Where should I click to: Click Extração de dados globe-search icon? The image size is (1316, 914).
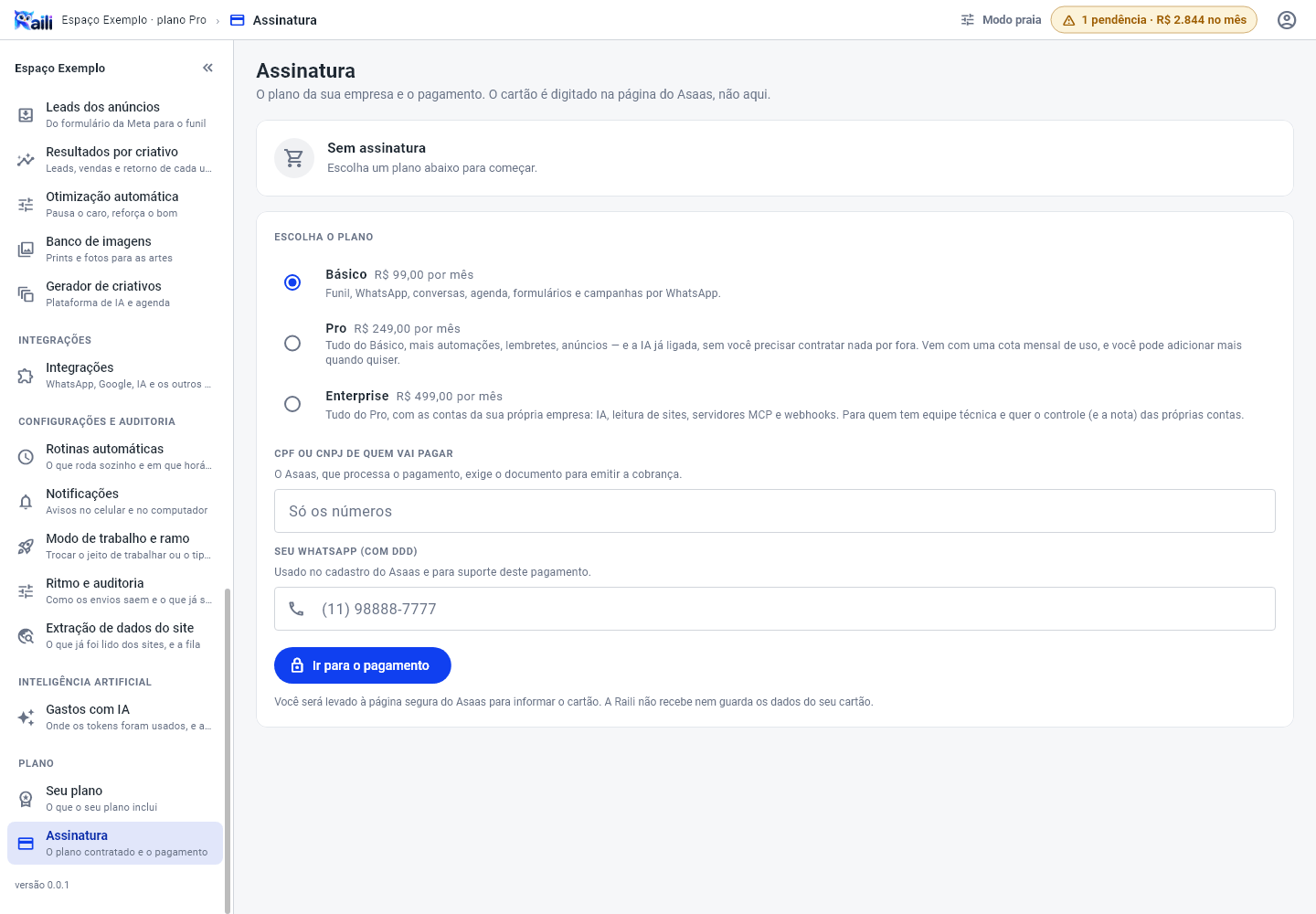tap(26, 636)
